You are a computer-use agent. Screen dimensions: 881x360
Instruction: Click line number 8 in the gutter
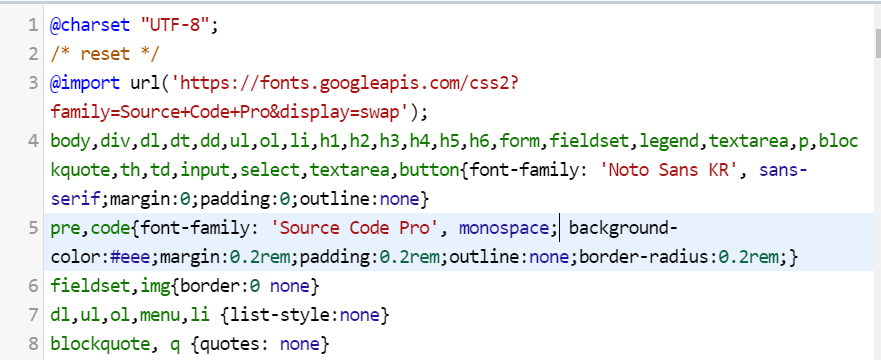pos(33,343)
